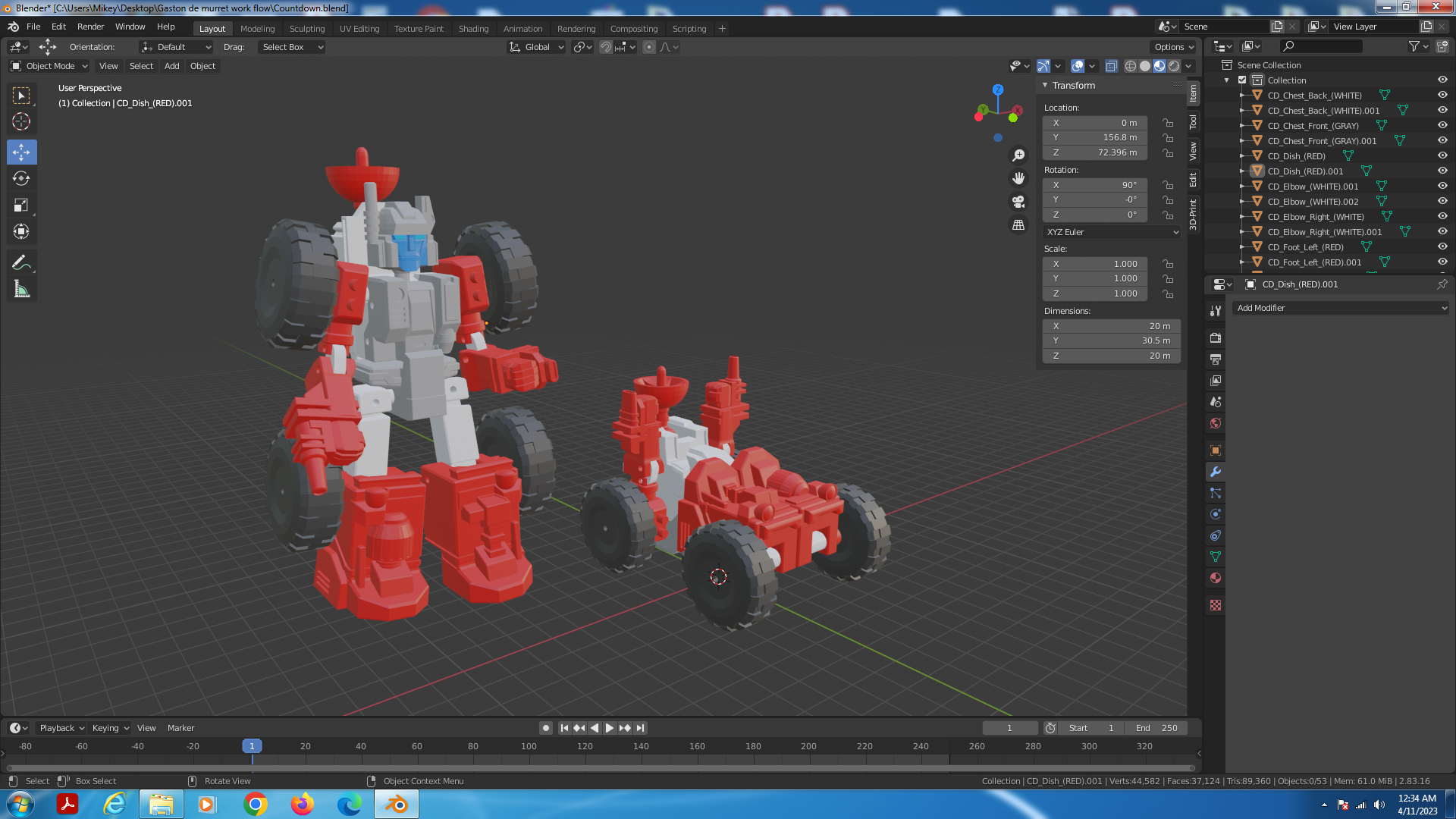
Task: Open the Object Data green triangle tab
Action: coord(1216,557)
